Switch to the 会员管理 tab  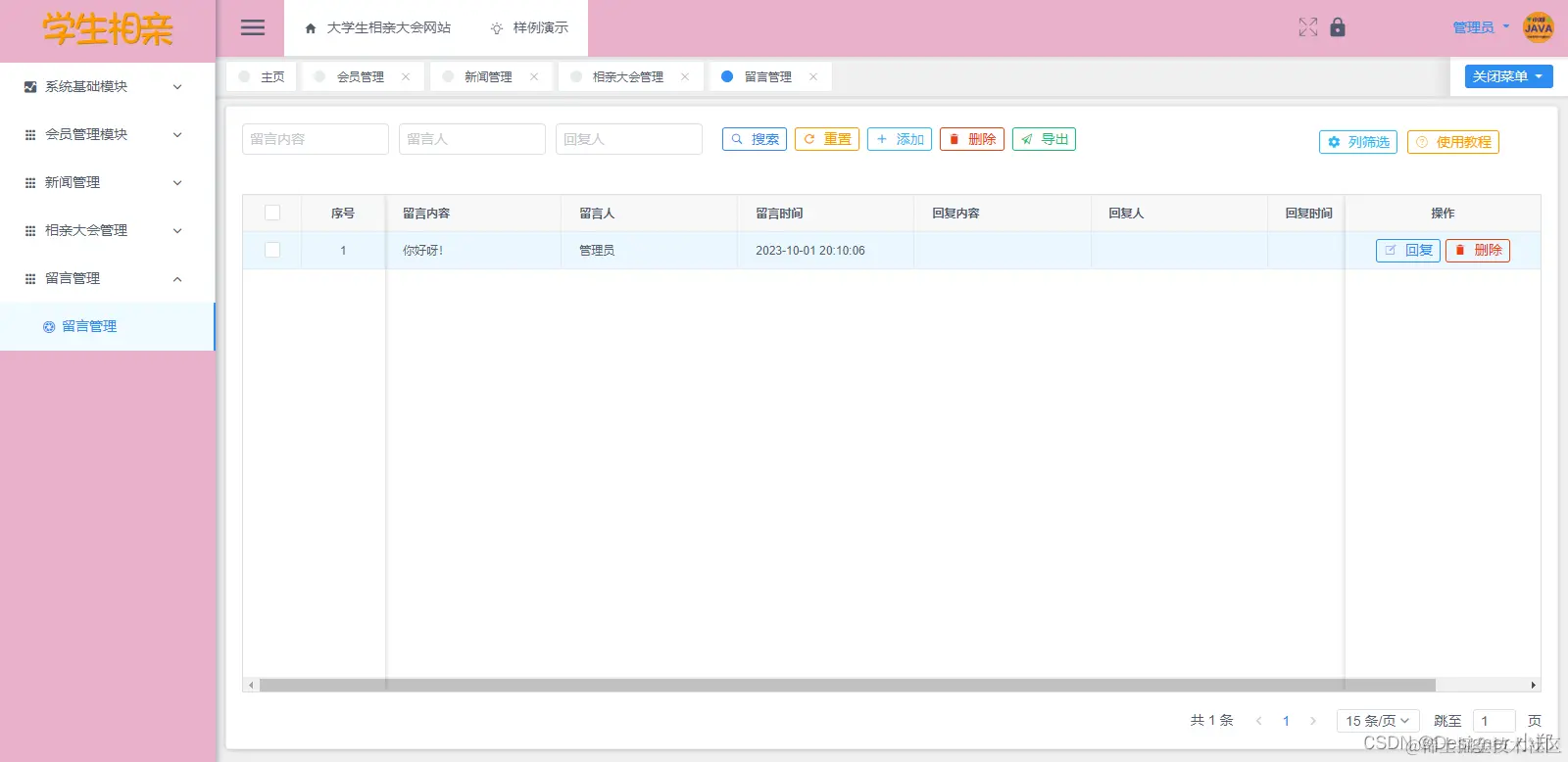pyautogui.click(x=361, y=76)
